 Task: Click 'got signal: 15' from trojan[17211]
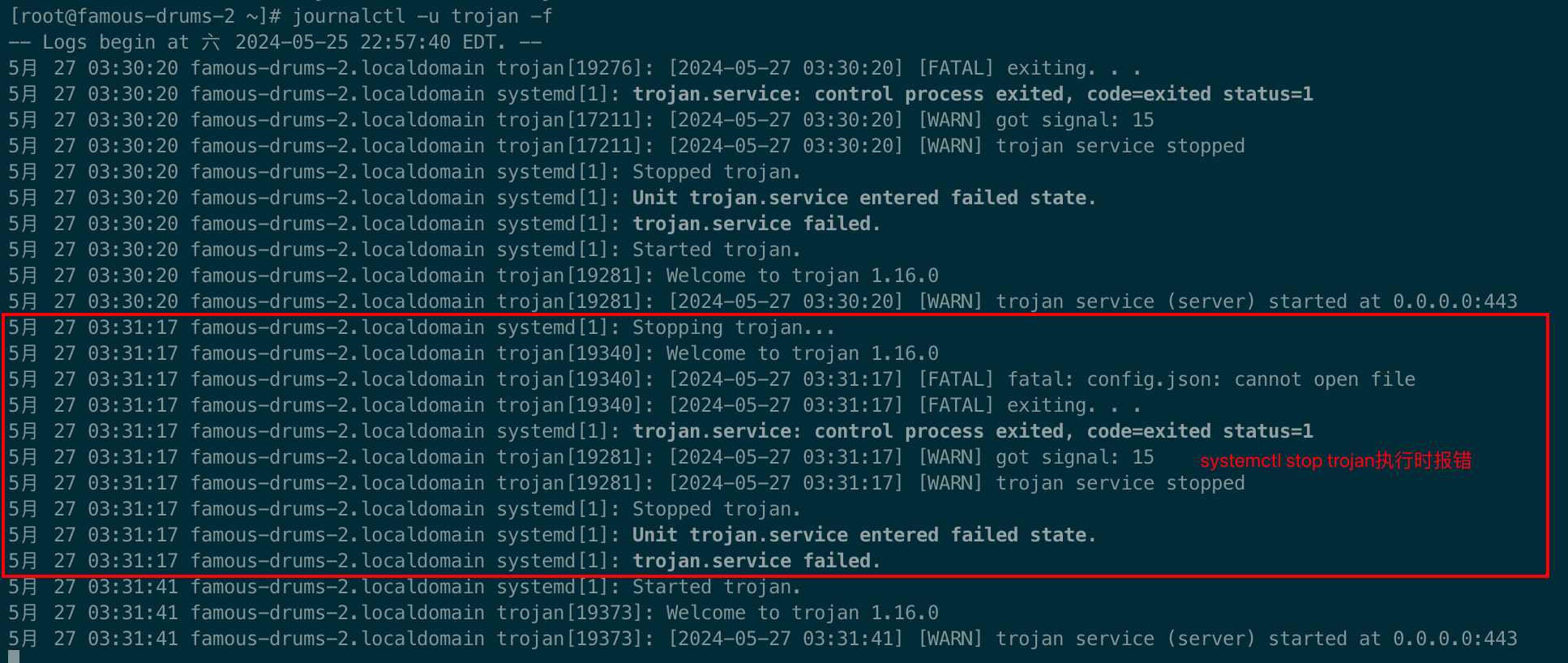(1074, 120)
